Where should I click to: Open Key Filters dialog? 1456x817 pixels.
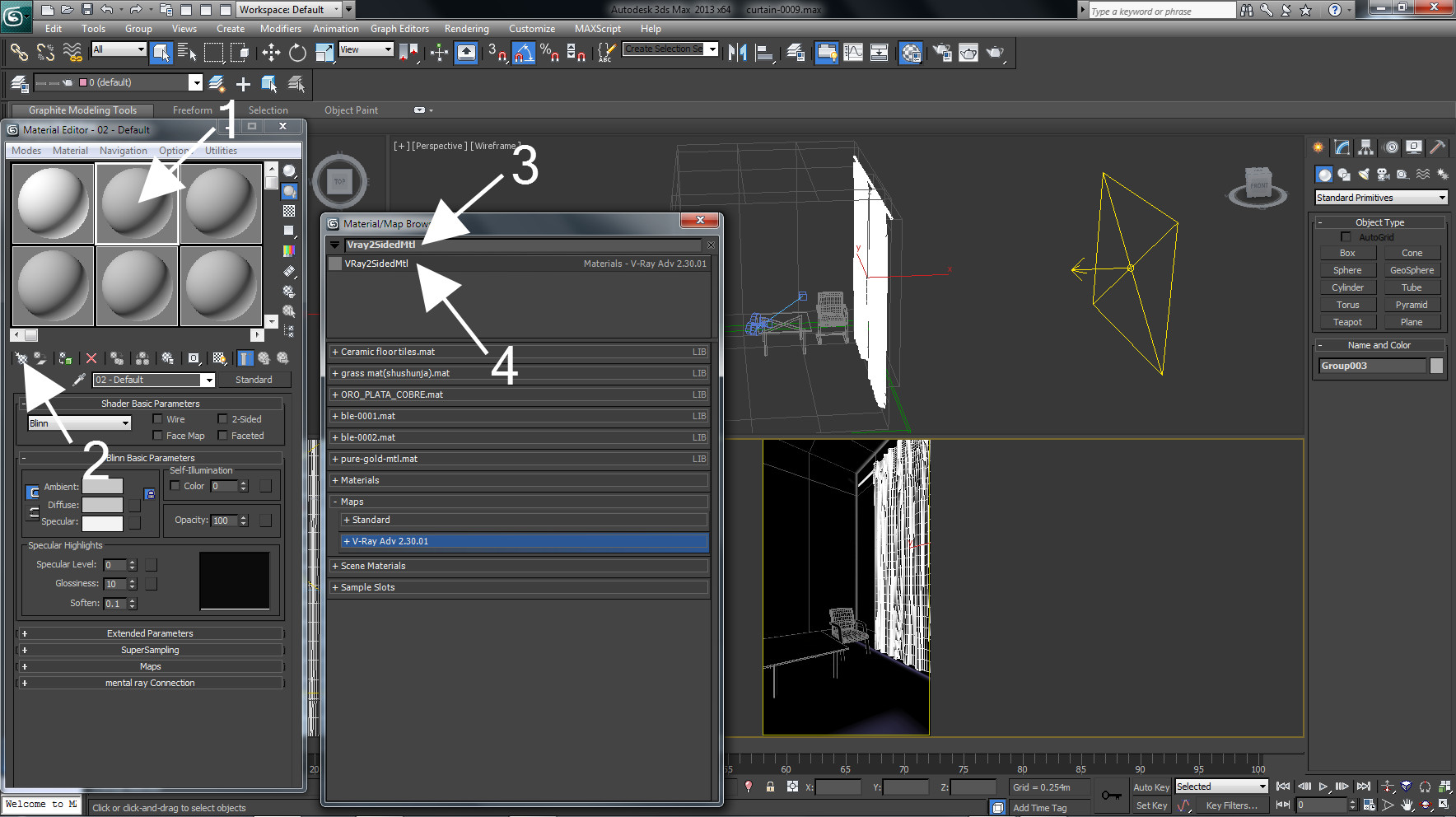pyautogui.click(x=1231, y=805)
